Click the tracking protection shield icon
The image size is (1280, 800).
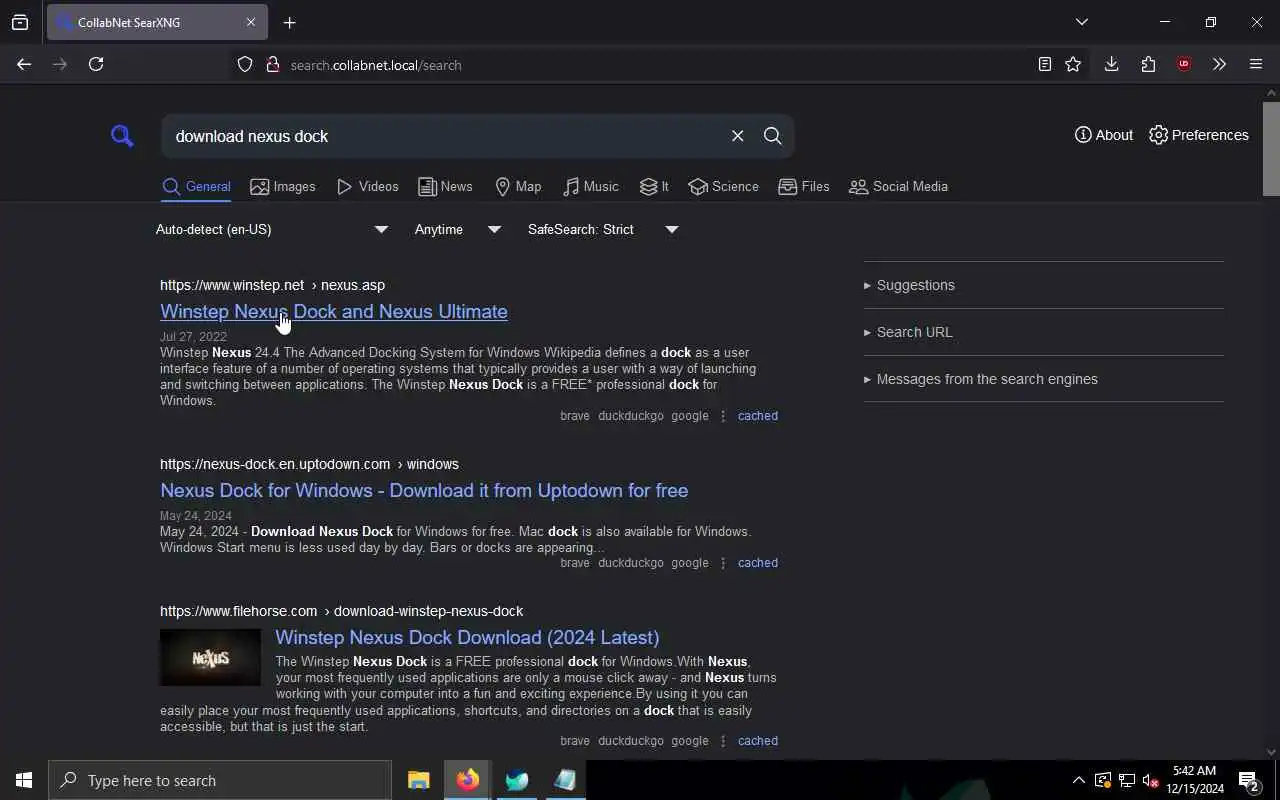(245, 65)
